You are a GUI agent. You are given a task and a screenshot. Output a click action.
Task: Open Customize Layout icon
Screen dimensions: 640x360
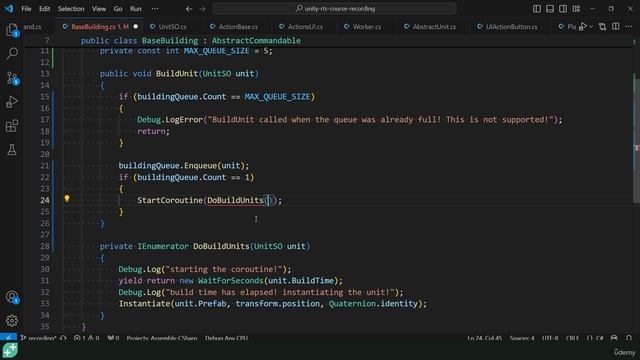coord(576,9)
